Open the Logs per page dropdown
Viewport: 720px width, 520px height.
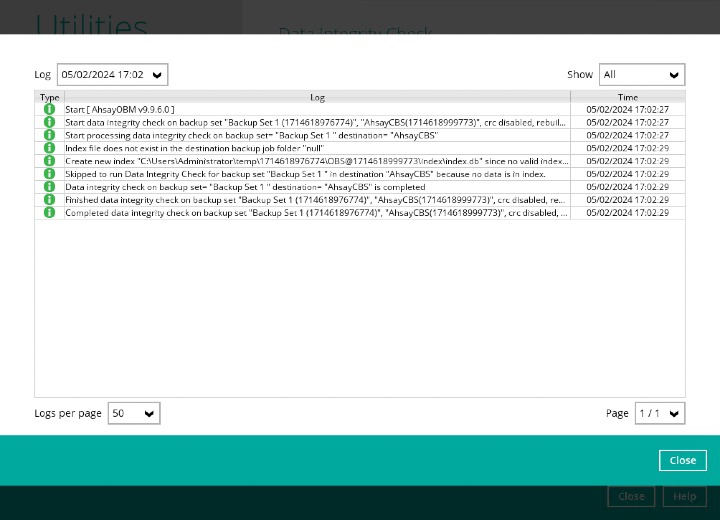134,413
